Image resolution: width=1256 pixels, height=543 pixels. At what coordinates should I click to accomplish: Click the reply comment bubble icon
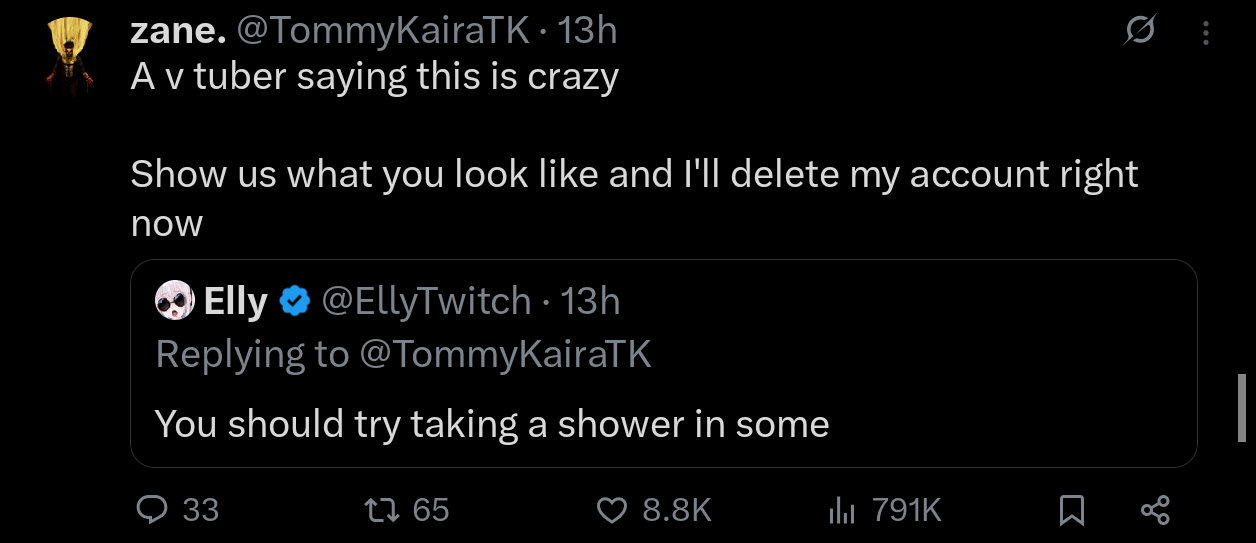pyautogui.click(x=151, y=511)
